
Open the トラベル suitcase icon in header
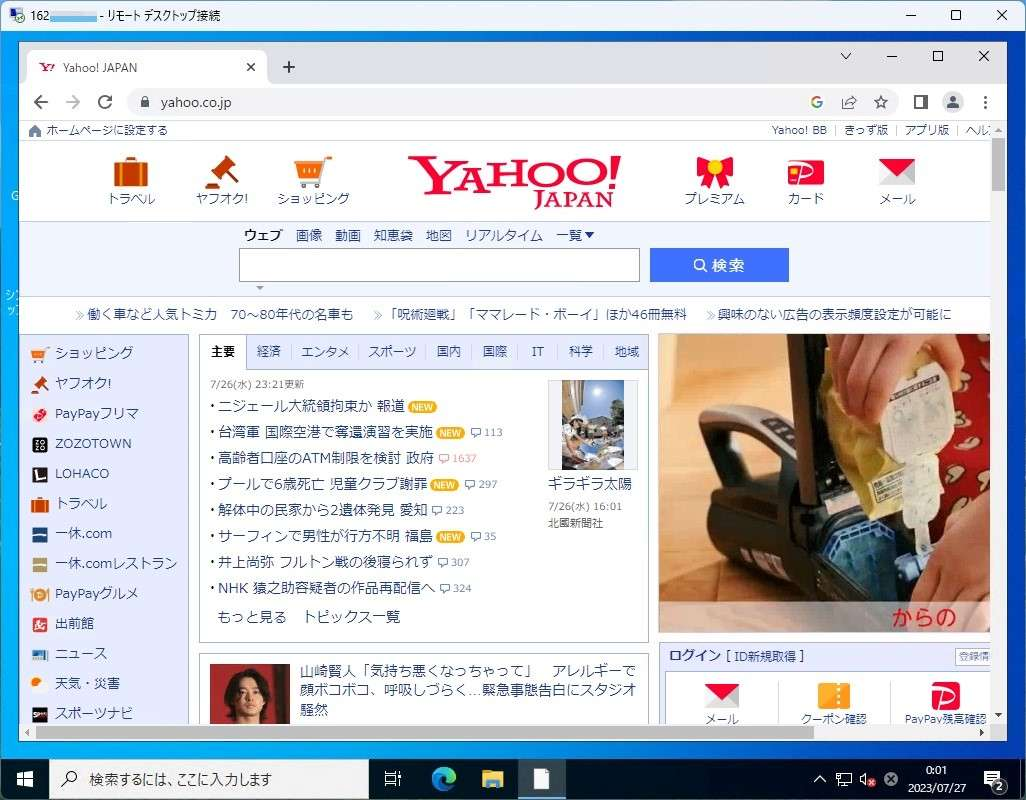(x=131, y=172)
